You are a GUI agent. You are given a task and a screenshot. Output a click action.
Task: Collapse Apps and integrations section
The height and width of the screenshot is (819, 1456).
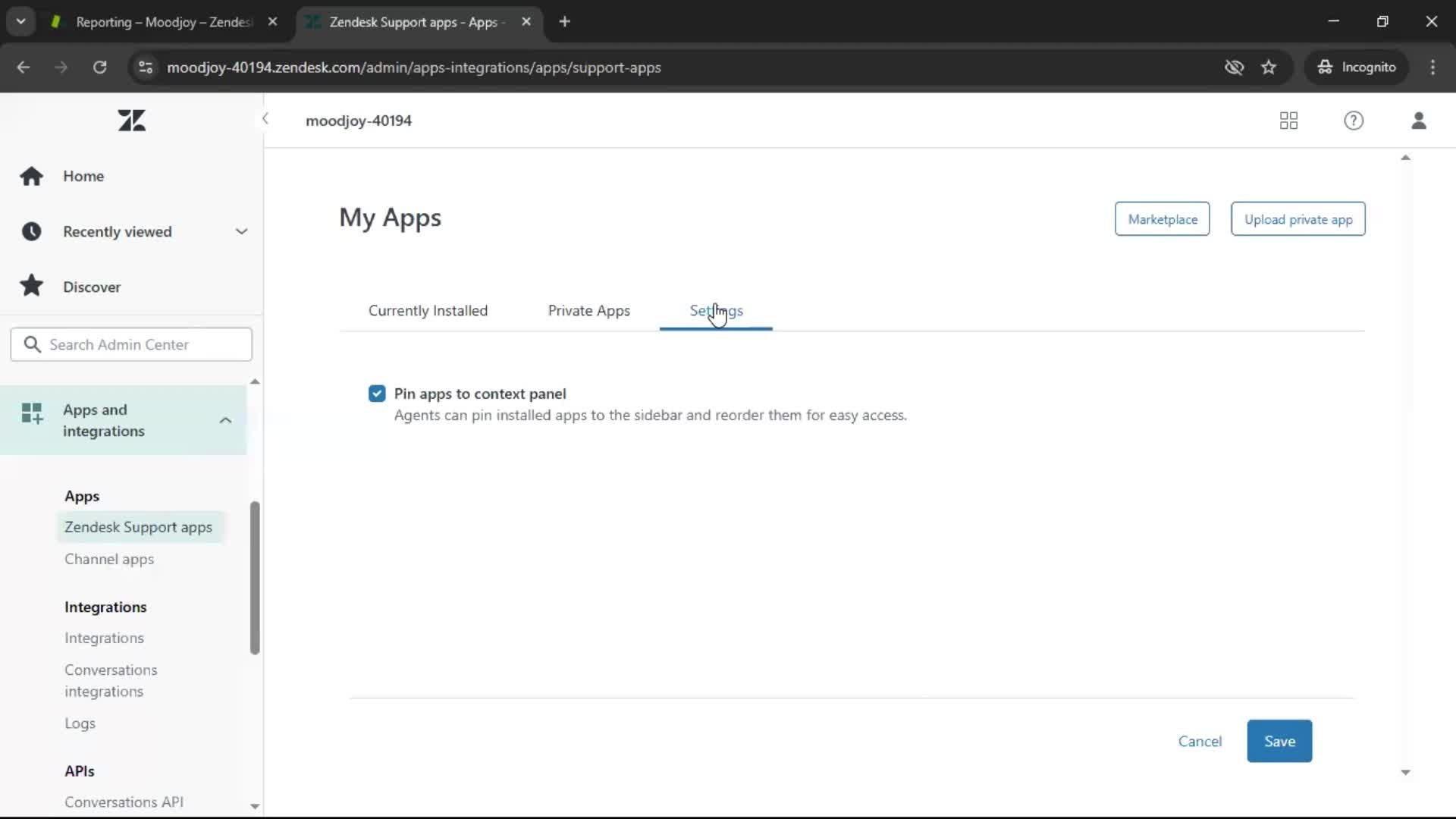(225, 420)
